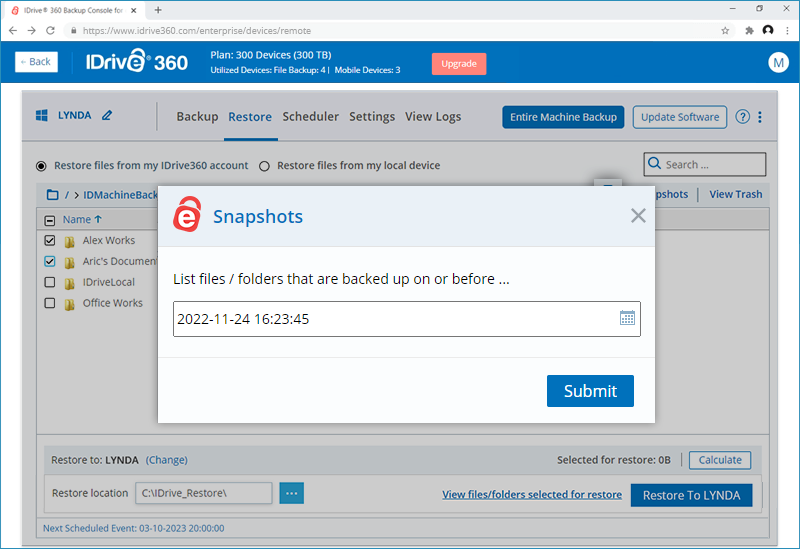800x549 pixels.
Task: Open the Office Works folder icon
Action: tap(69, 304)
